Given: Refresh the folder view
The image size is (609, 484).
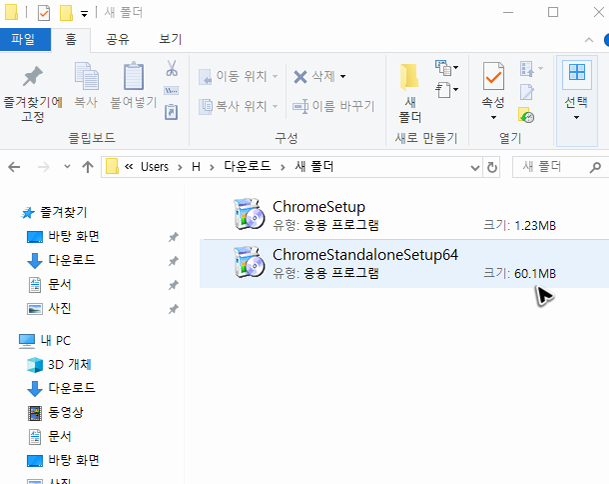Looking at the screenshot, I should pyautogui.click(x=492, y=167).
